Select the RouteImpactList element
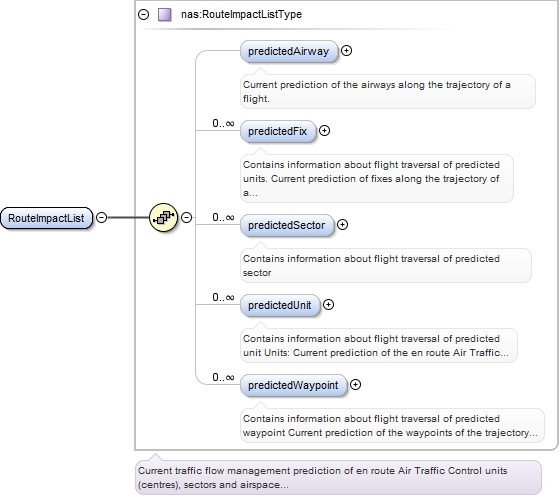Image resolution: width=560 pixels, height=498 pixels. point(46,218)
